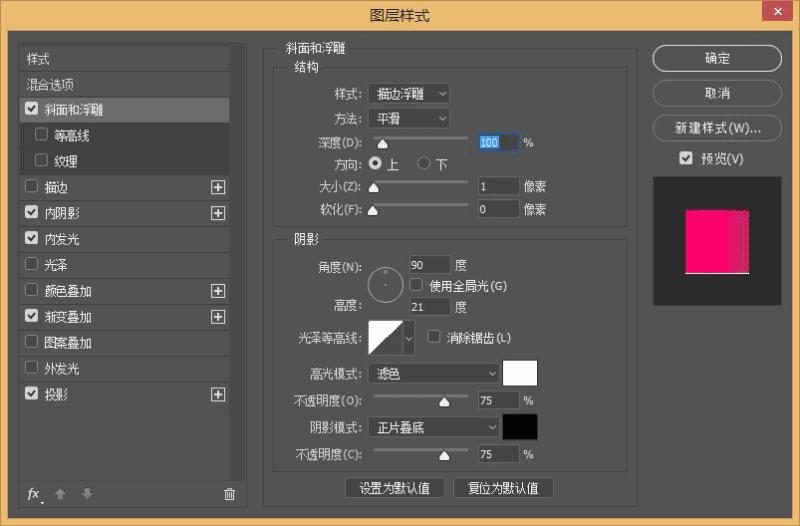800x526 pixels.
Task: Click the 取消 button
Action: (717, 93)
